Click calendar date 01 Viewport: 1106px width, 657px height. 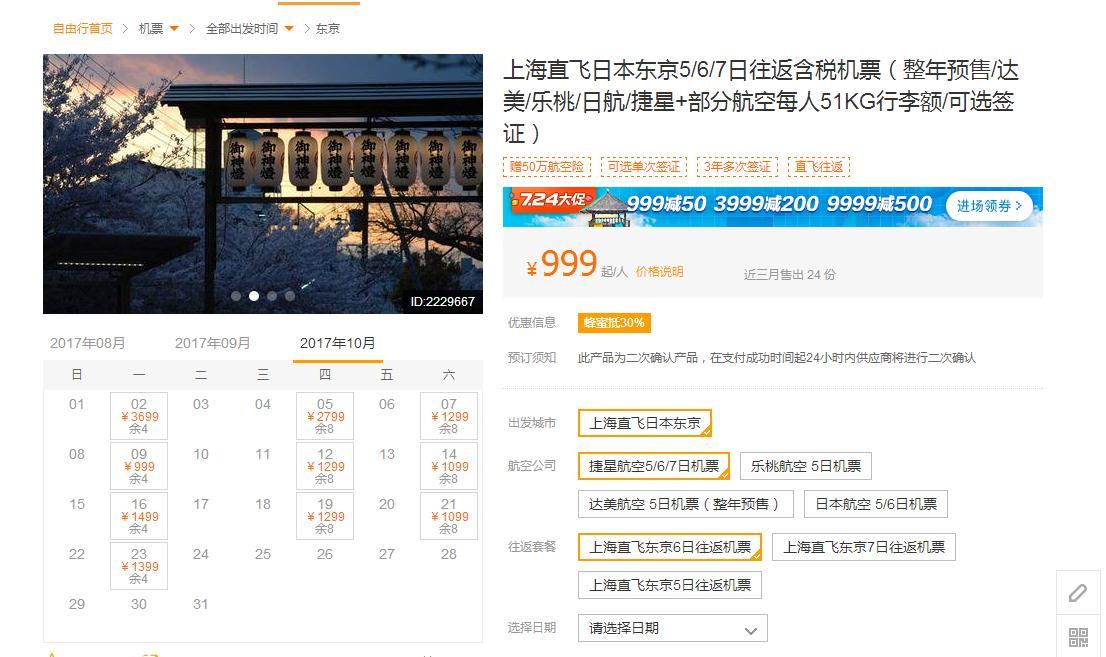click(76, 404)
